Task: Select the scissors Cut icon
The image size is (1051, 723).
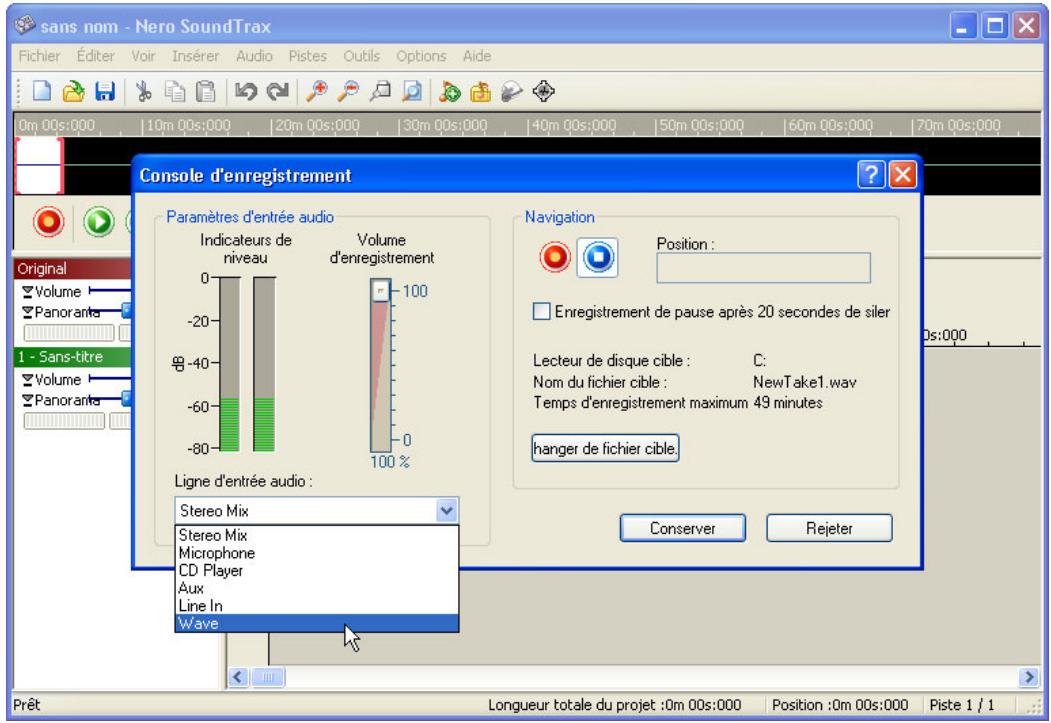Action: 143,91
